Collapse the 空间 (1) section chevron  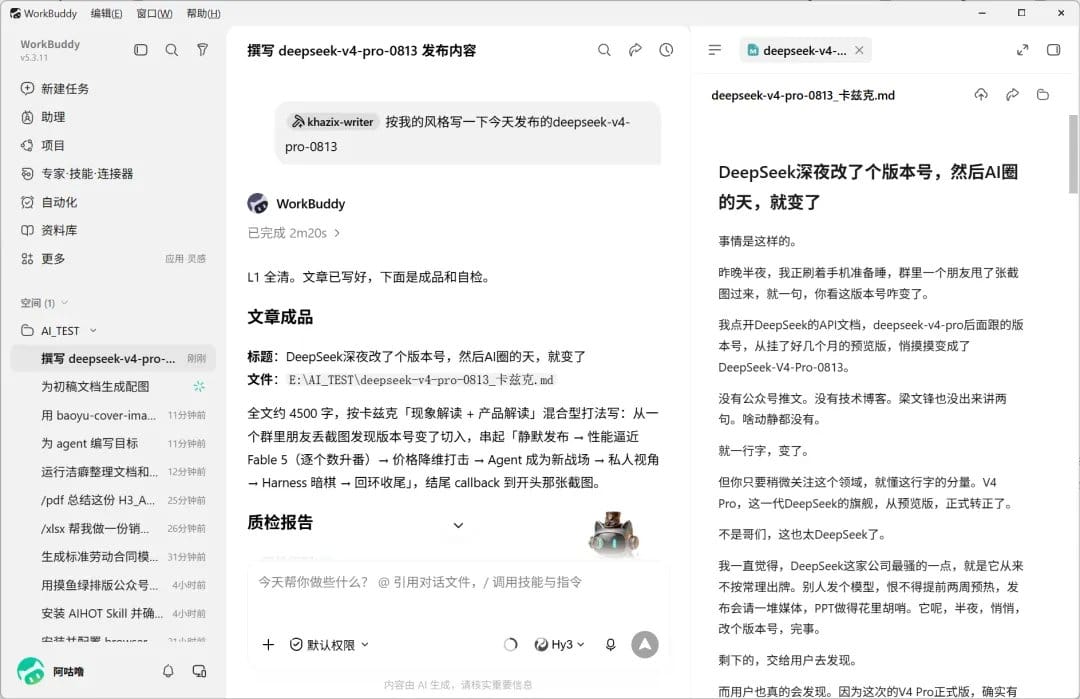tap(65, 303)
